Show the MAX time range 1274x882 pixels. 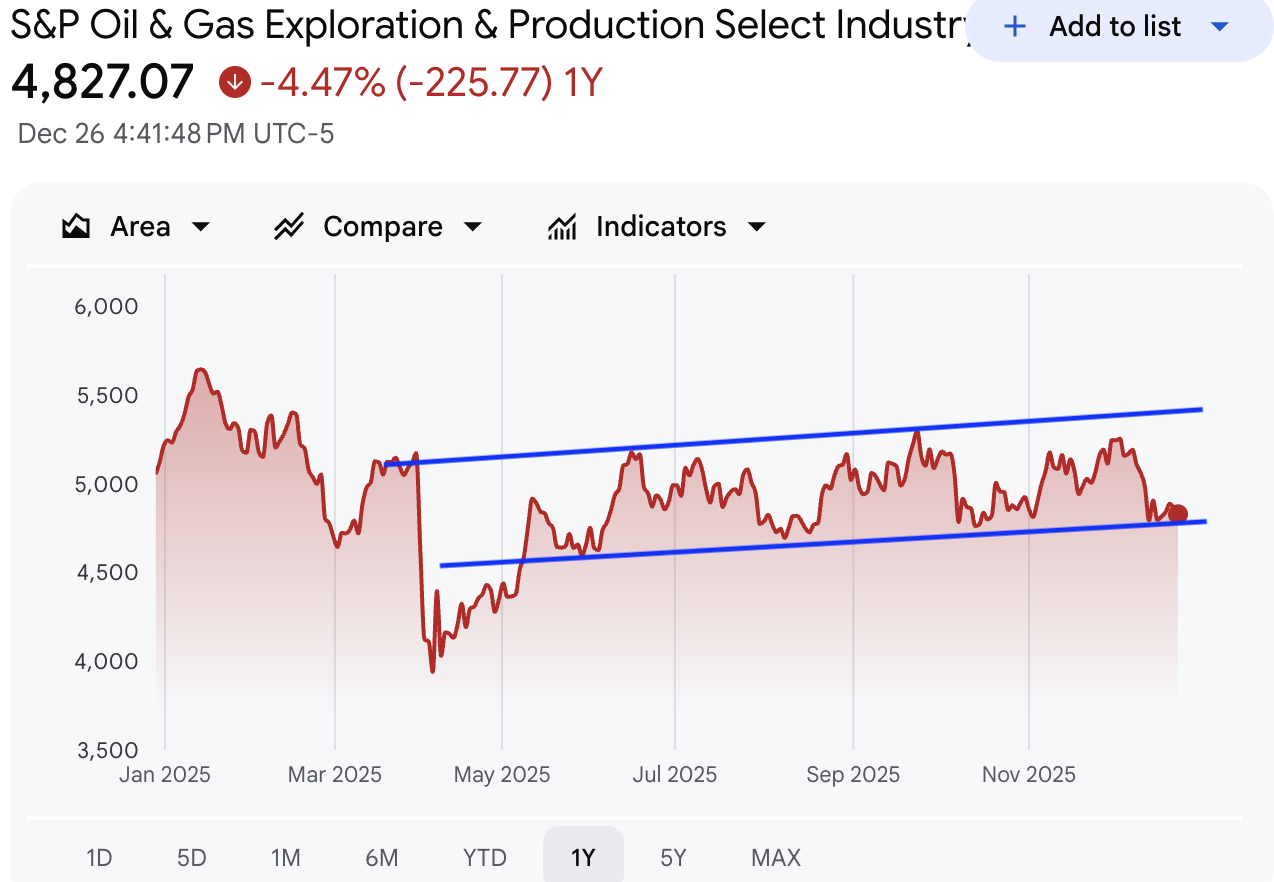point(776,857)
